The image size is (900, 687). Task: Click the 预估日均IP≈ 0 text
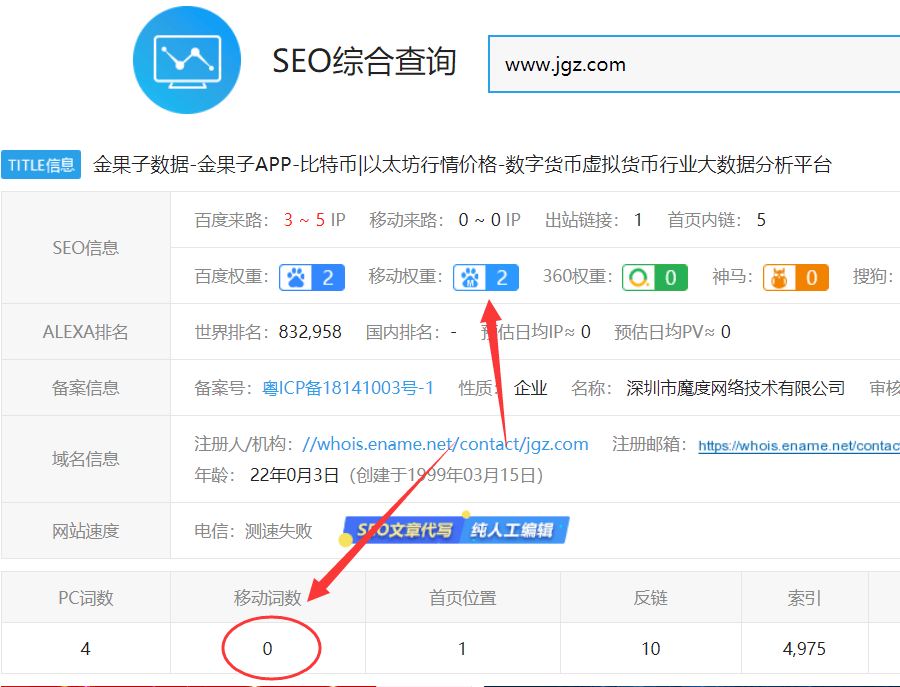(536, 332)
